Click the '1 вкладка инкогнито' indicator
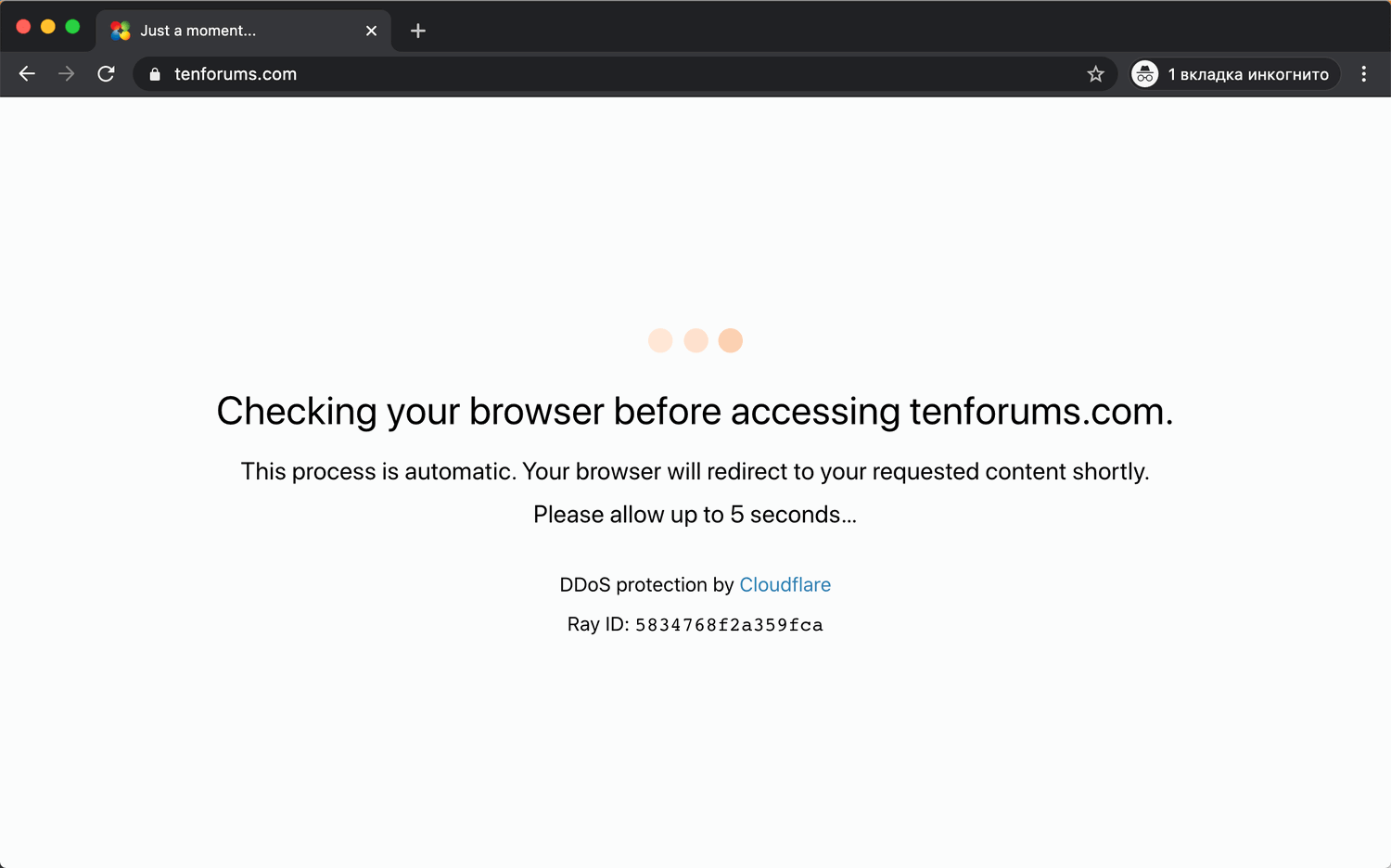This screenshot has width=1391, height=868. point(1233,73)
